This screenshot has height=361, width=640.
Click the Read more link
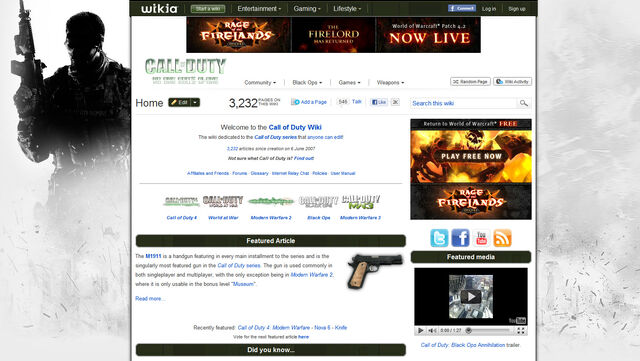(150, 299)
